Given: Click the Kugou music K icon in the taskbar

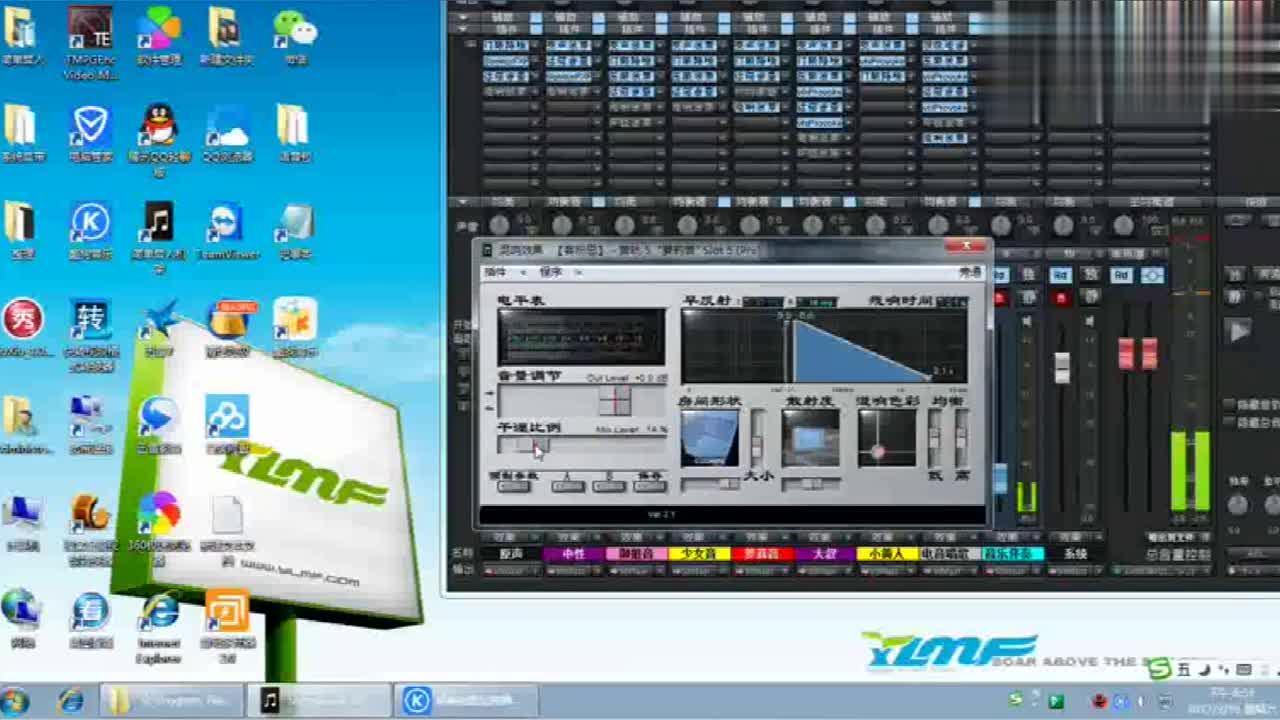Looking at the screenshot, I should coord(417,700).
